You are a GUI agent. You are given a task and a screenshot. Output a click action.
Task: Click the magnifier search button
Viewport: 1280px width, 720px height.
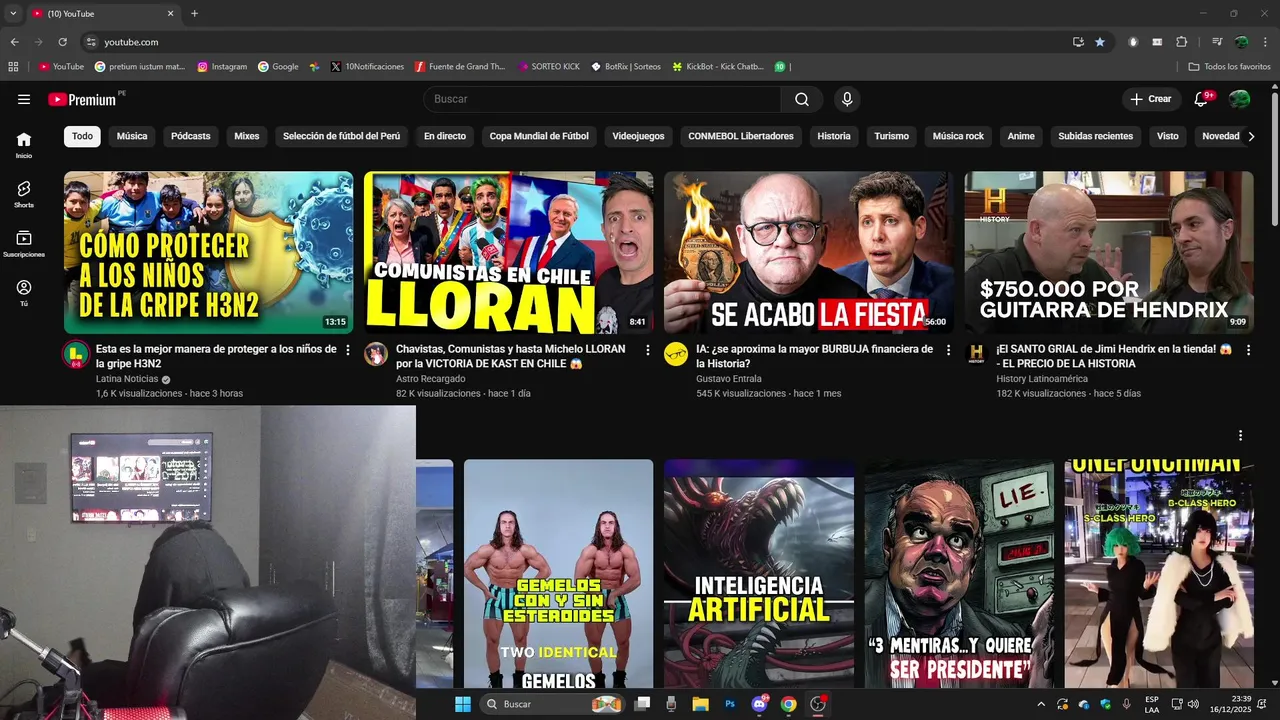(802, 99)
